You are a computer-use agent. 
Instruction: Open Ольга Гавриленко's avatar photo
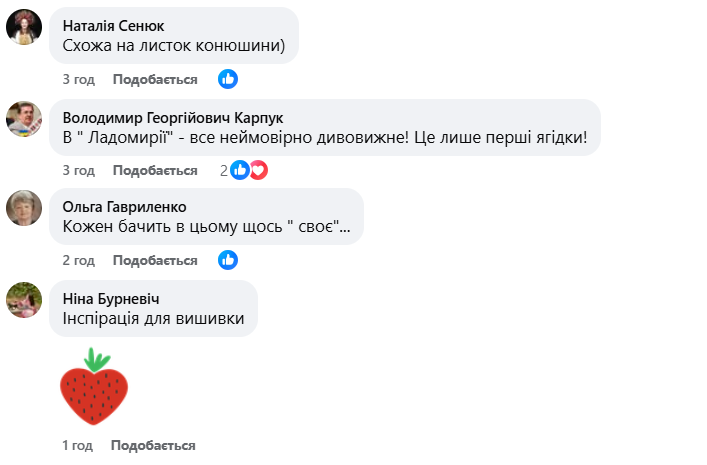coord(24,208)
